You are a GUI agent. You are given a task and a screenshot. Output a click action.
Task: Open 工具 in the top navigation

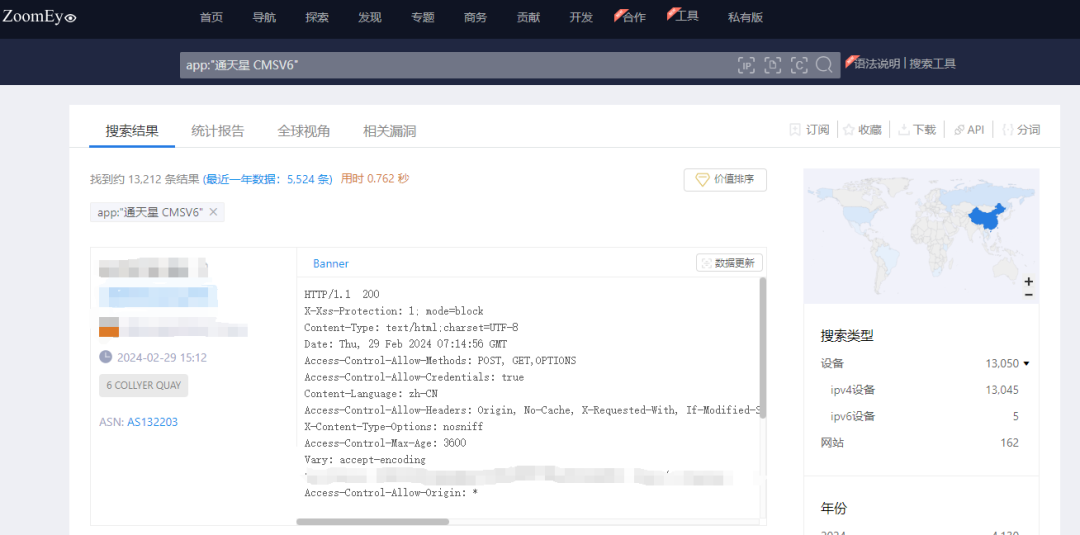tap(687, 16)
